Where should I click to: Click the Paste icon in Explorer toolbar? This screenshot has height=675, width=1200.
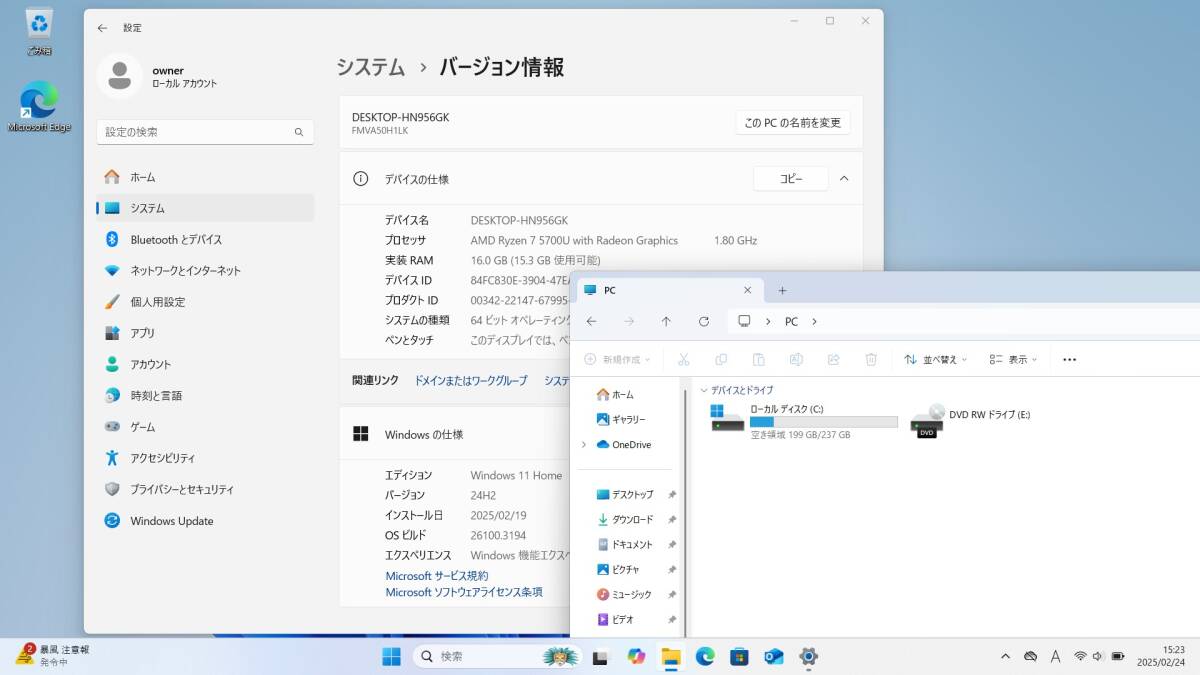click(x=759, y=359)
